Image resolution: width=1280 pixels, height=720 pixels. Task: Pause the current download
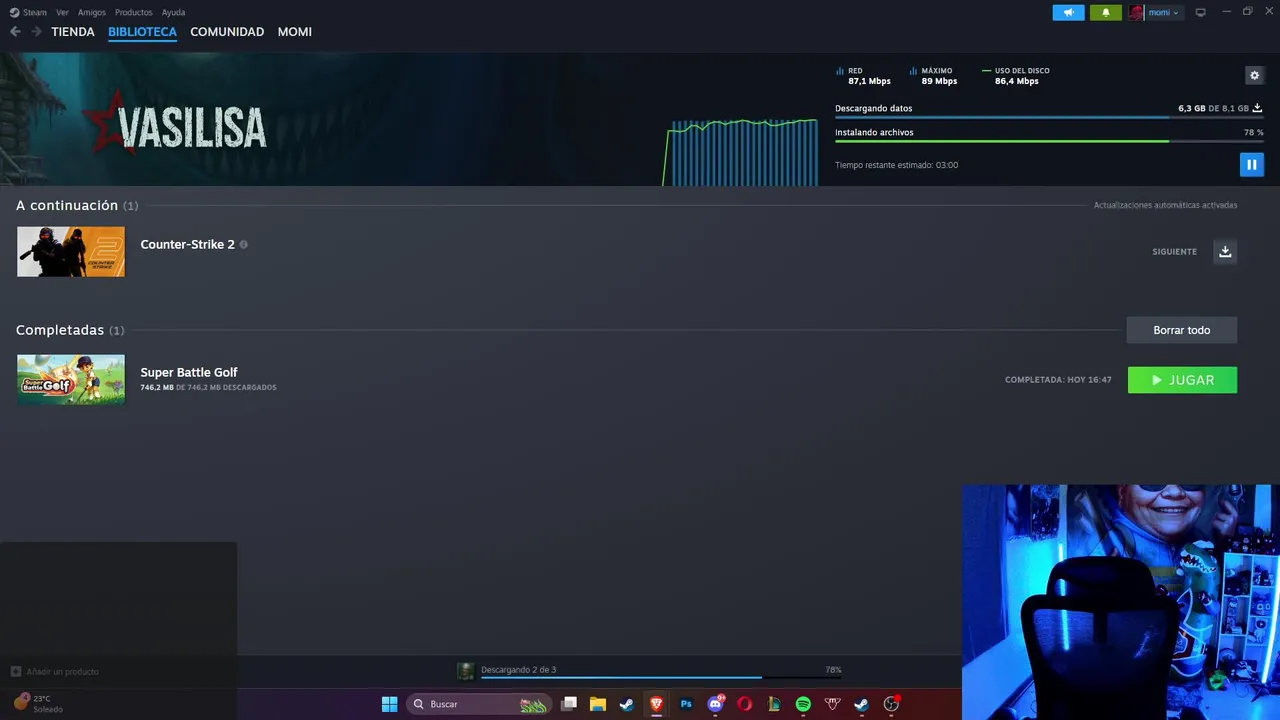click(1251, 164)
